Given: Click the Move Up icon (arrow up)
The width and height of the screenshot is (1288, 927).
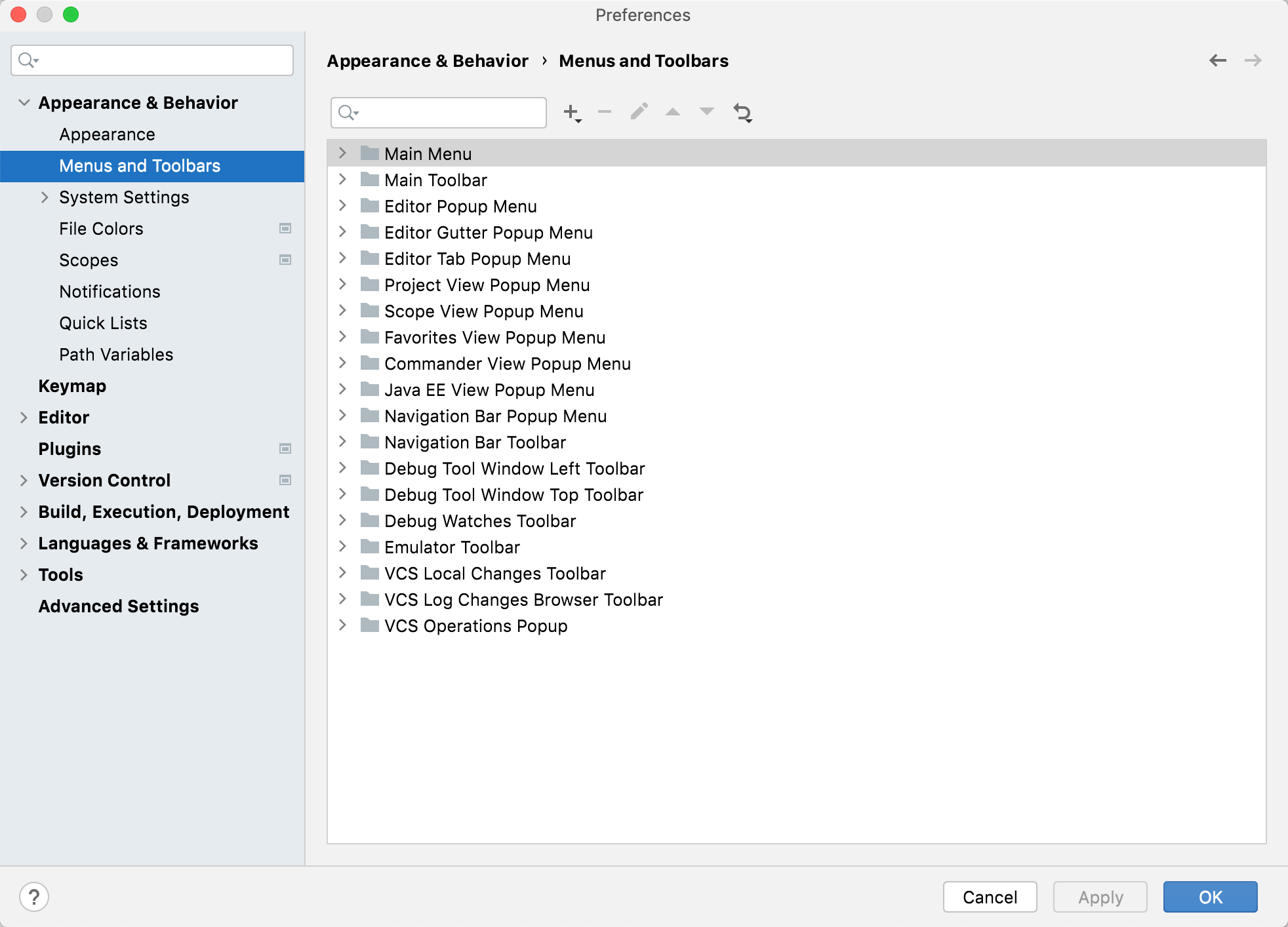Looking at the screenshot, I should (673, 112).
